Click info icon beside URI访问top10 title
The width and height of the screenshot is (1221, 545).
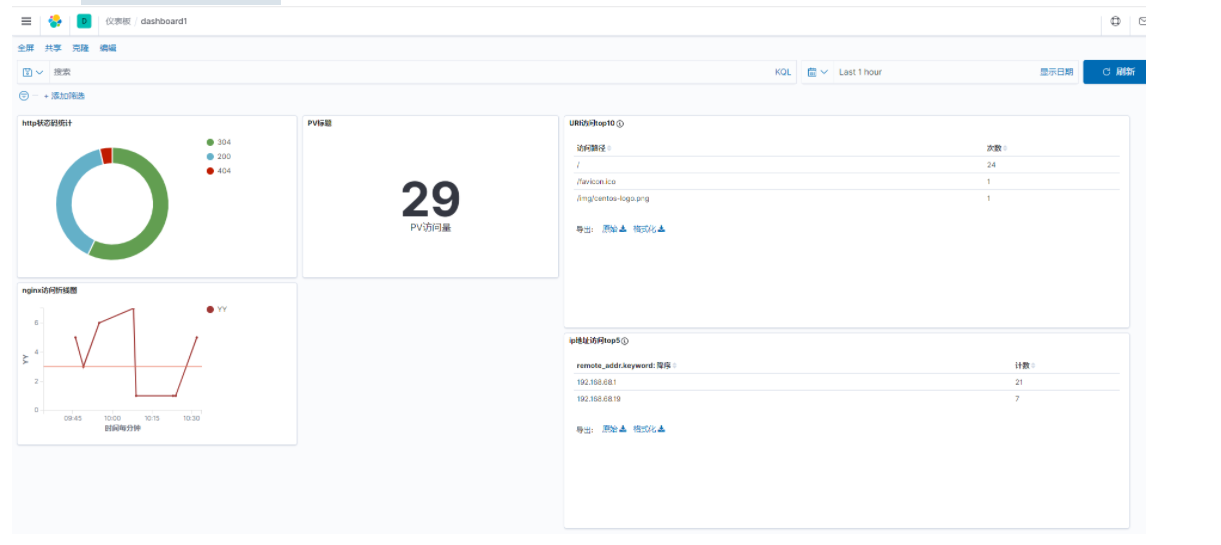click(x=620, y=124)
